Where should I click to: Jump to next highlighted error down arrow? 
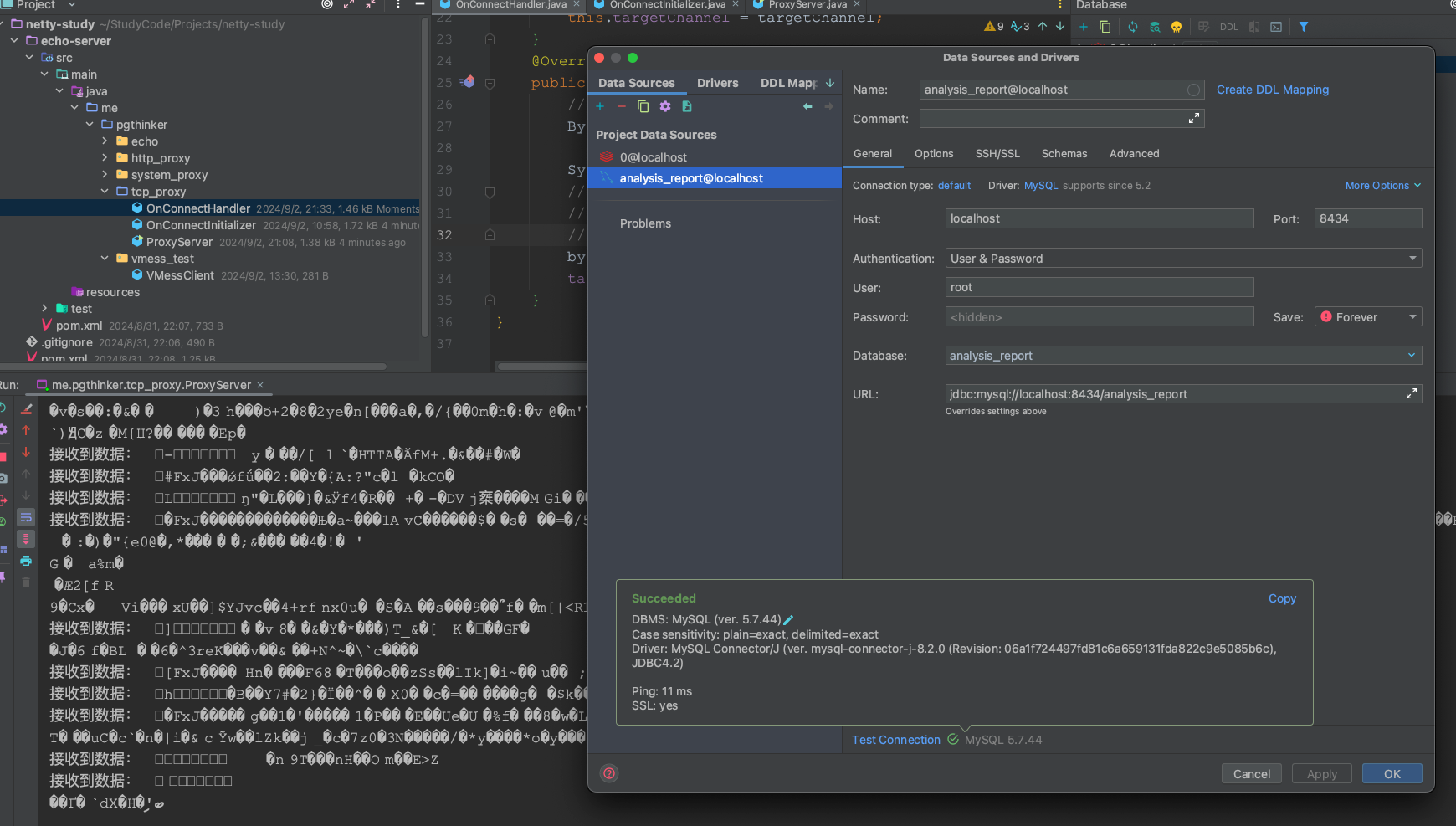(x=1060, y=27)
